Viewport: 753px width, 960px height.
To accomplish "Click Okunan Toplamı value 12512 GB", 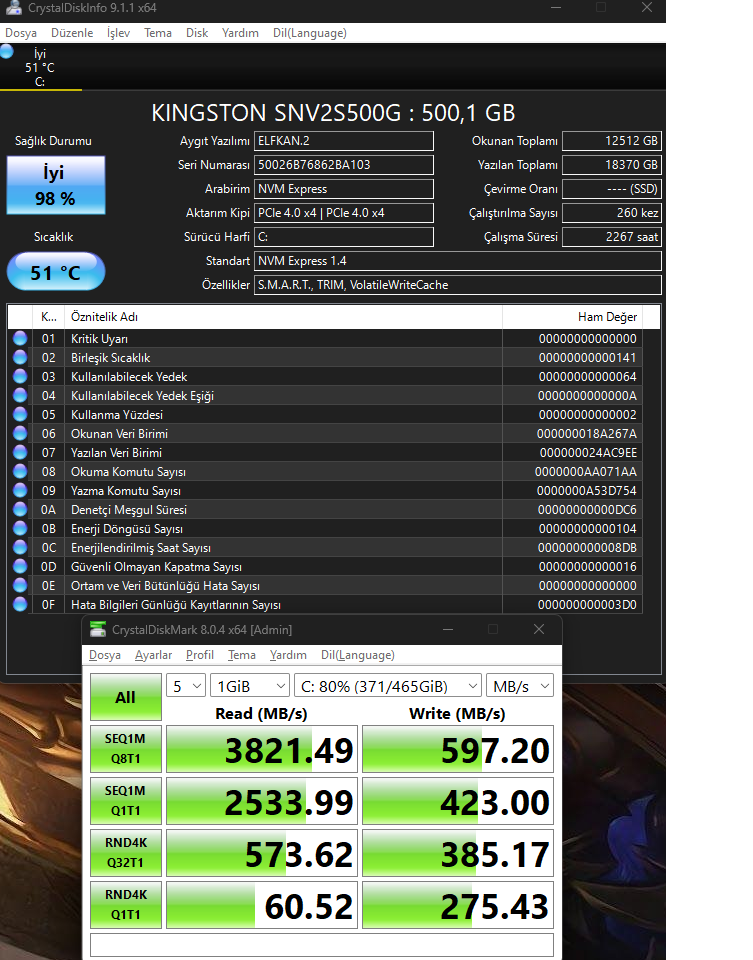I will tap(612, 141).
